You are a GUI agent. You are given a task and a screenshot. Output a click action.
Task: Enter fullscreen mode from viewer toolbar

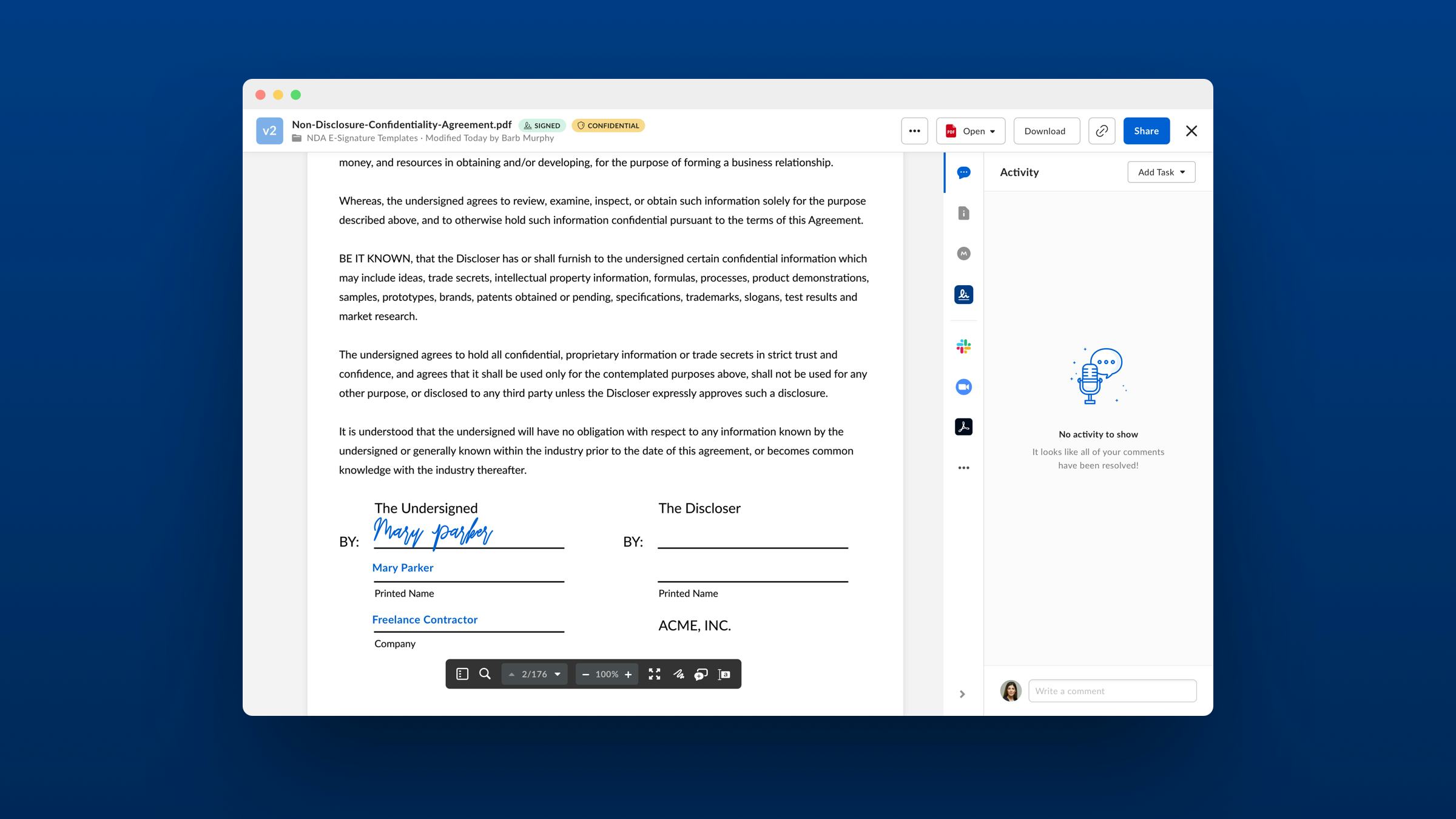click(x=655, y=674)
